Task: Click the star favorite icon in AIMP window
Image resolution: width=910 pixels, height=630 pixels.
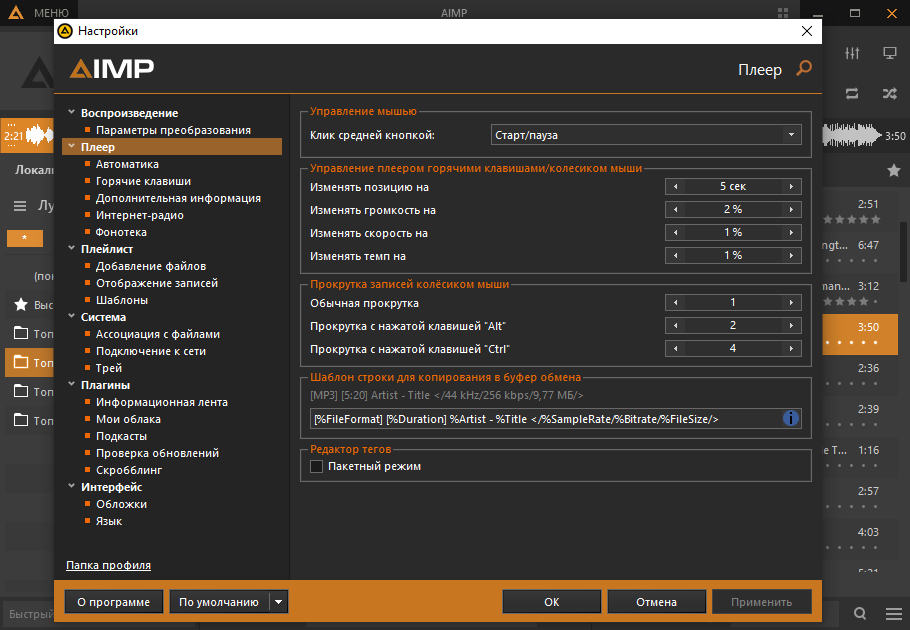Action: point(894,170)
